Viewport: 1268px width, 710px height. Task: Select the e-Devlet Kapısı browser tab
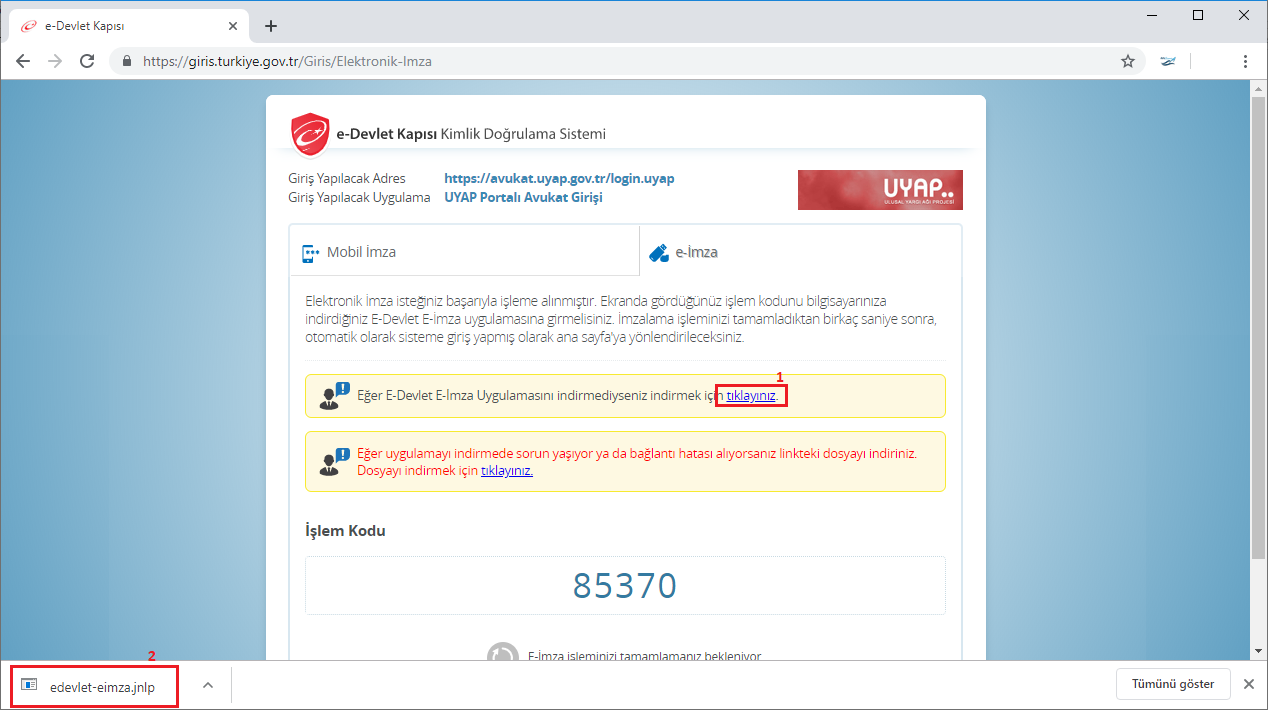[130, 26]
